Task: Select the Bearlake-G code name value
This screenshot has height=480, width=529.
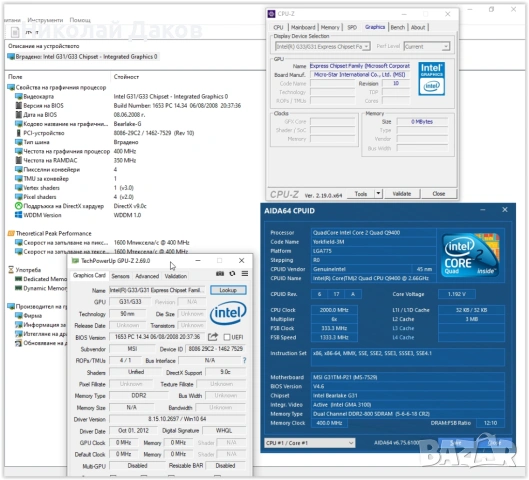Action: point(128,124)
